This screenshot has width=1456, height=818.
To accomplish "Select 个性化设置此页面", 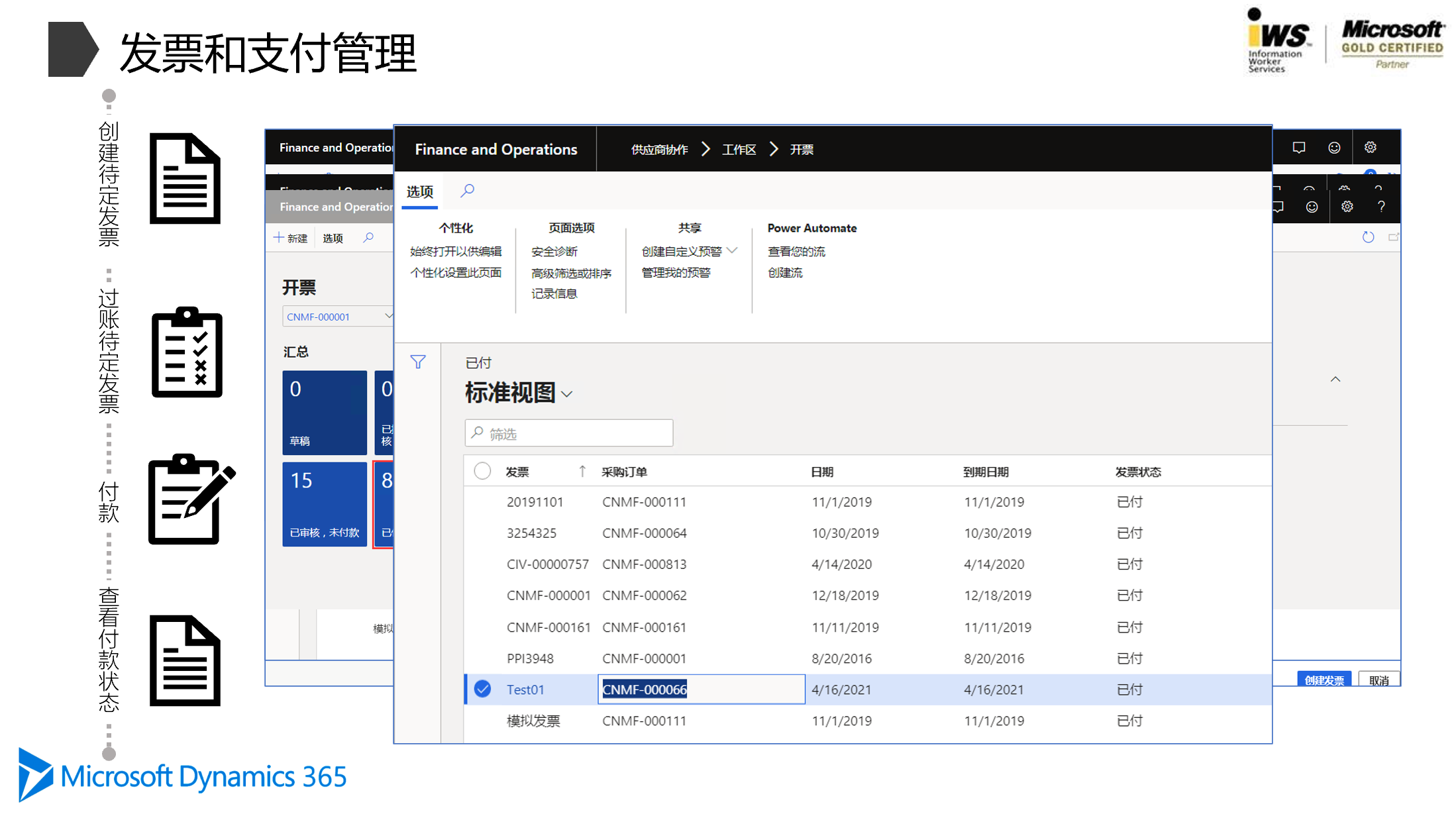I will (456, 272).
